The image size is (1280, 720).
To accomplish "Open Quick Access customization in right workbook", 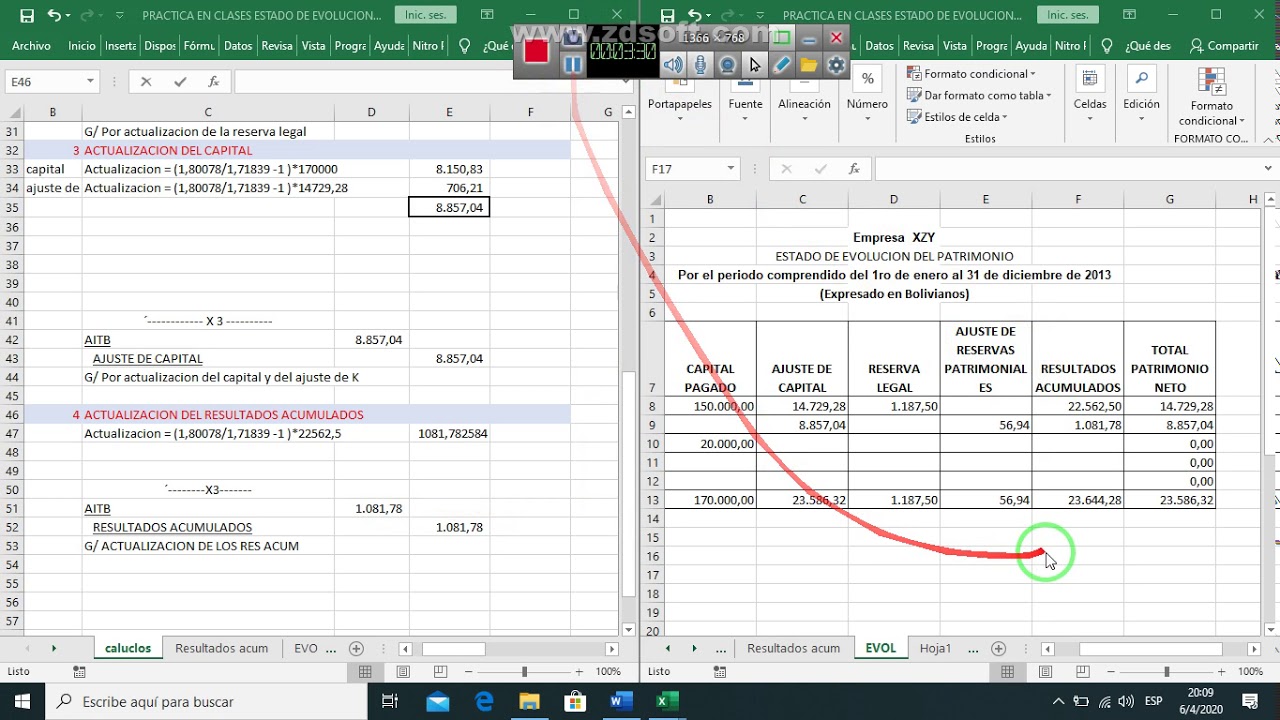I will [x=760, y=16].
